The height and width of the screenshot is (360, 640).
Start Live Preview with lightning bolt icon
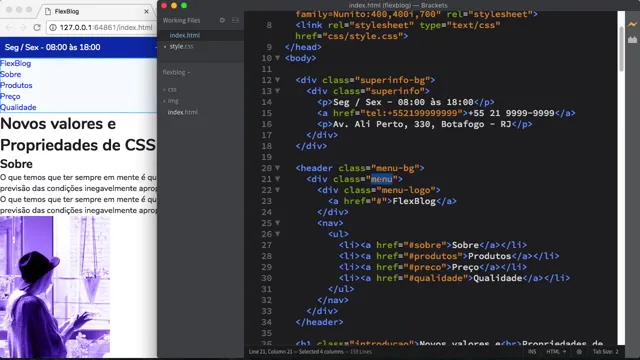click(632, 24)
